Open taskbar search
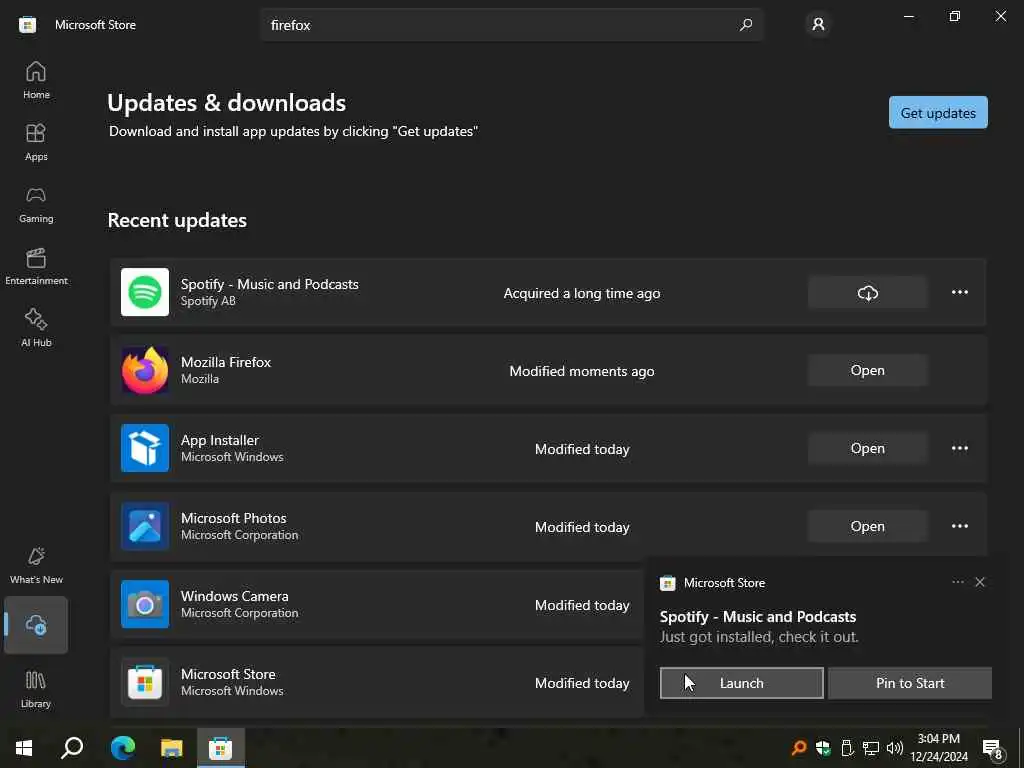 pyautogui.click(x=72, y=748)
